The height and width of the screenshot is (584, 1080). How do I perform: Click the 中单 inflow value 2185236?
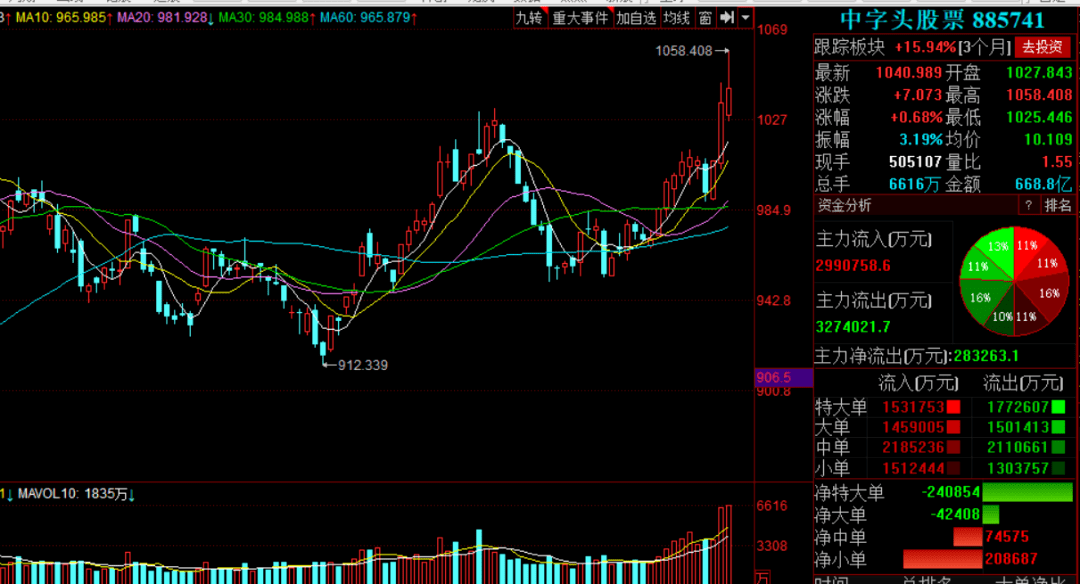[913, 448]
